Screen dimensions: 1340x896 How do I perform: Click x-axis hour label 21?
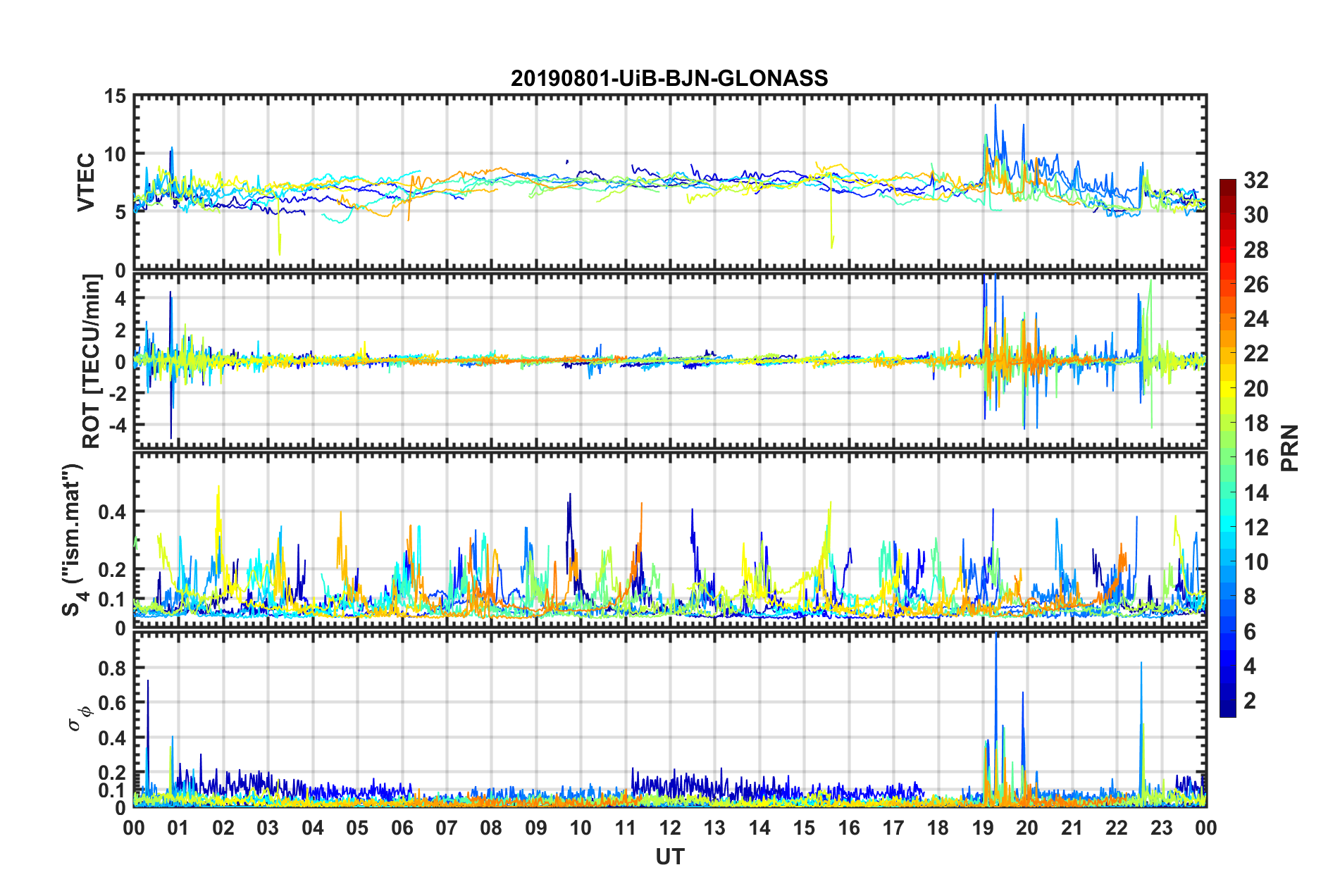pos(1072,828)
